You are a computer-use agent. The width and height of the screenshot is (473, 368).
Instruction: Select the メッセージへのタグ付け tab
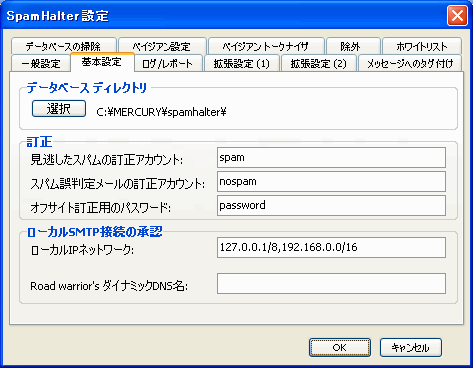pos(410,63)
